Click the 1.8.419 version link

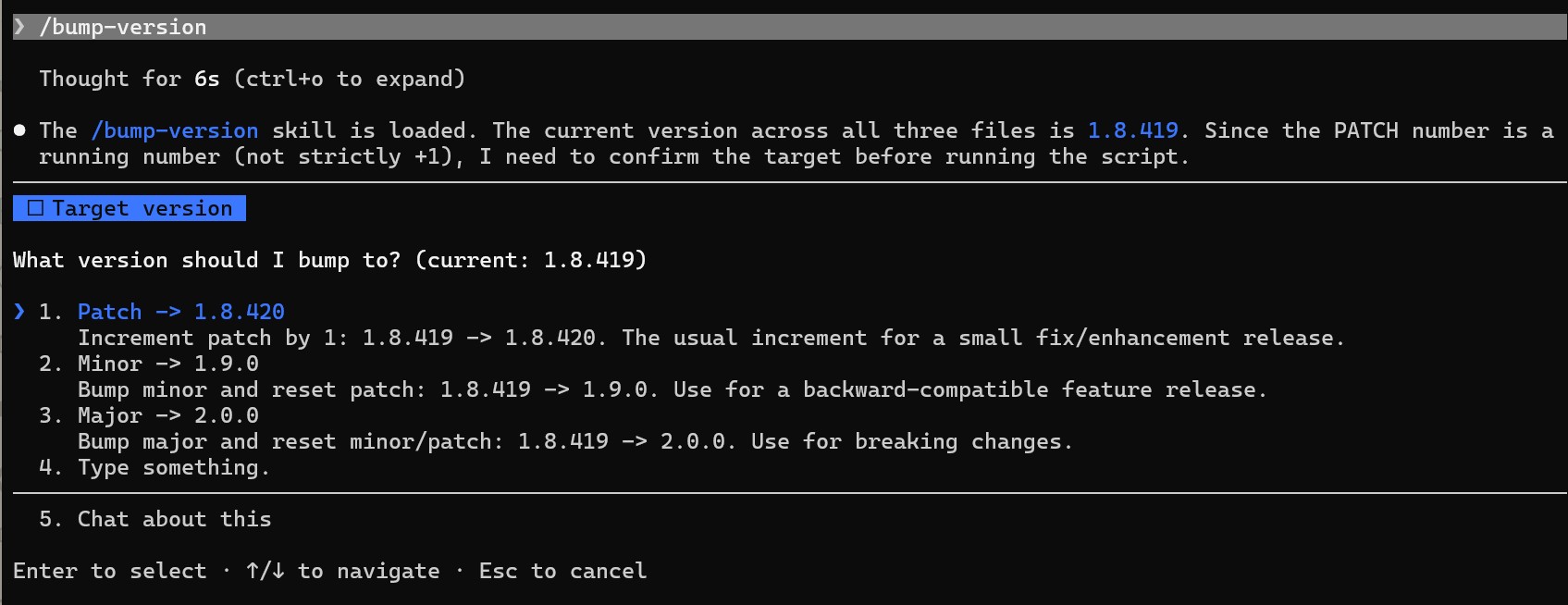coord(1132,130)
